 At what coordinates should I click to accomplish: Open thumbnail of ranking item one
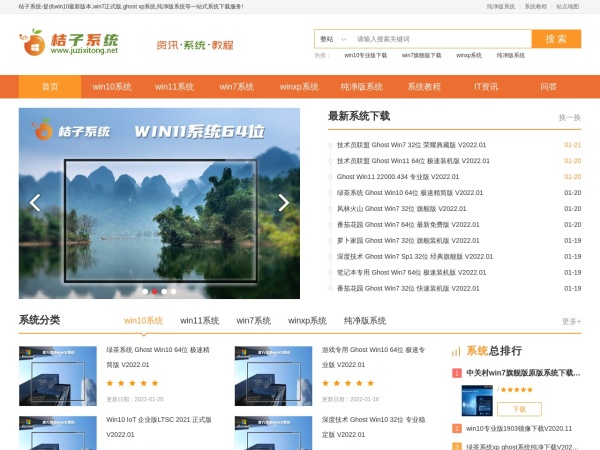tap(477, 401)
